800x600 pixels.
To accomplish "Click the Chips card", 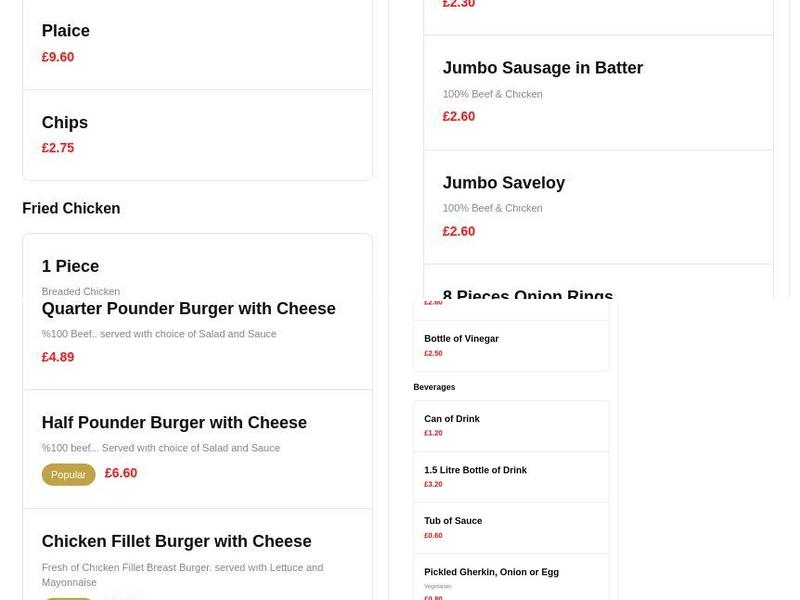I will point(64,122).
